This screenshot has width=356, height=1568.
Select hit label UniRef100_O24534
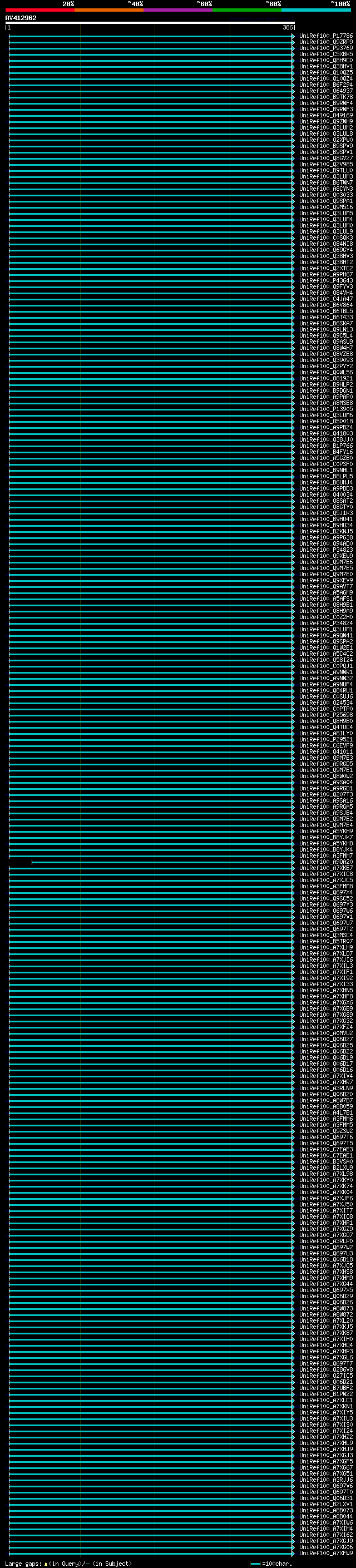click(x=325, y=703)
